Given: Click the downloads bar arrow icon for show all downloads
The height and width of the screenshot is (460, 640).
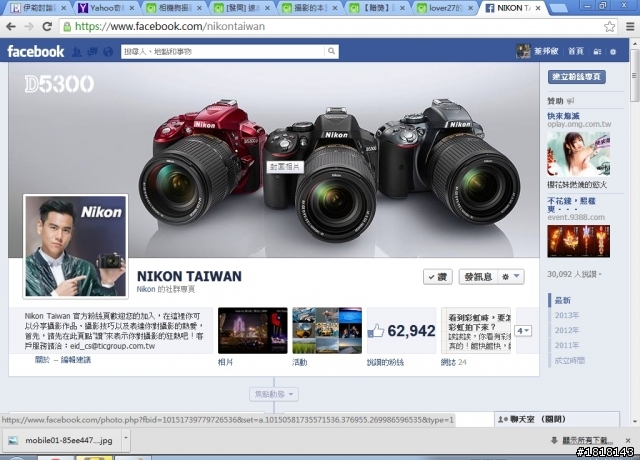Looking at the screenshot, I should pos(554,440).
